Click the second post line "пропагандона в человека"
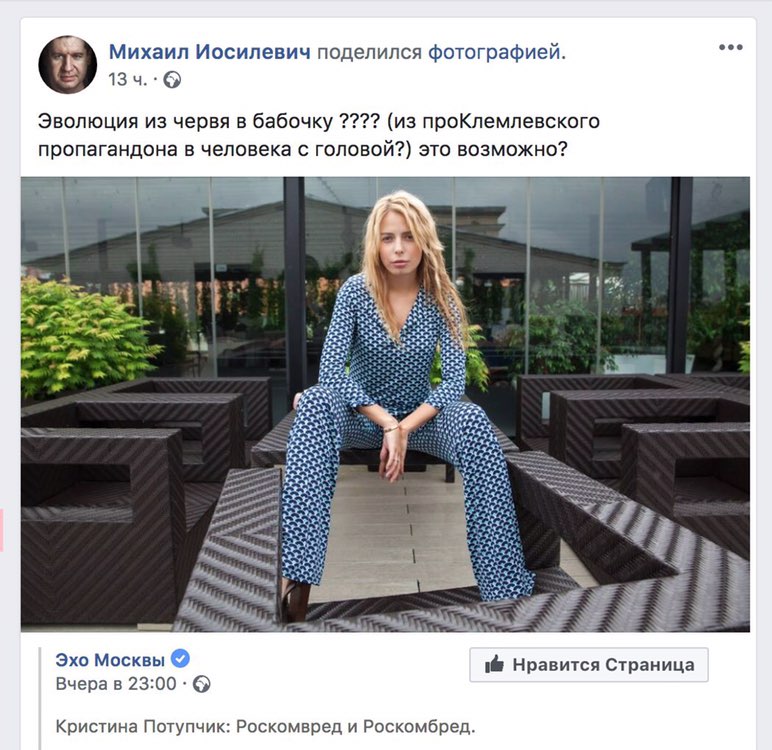Viewport: 772px width, 750px height. (x=303, y=149)
